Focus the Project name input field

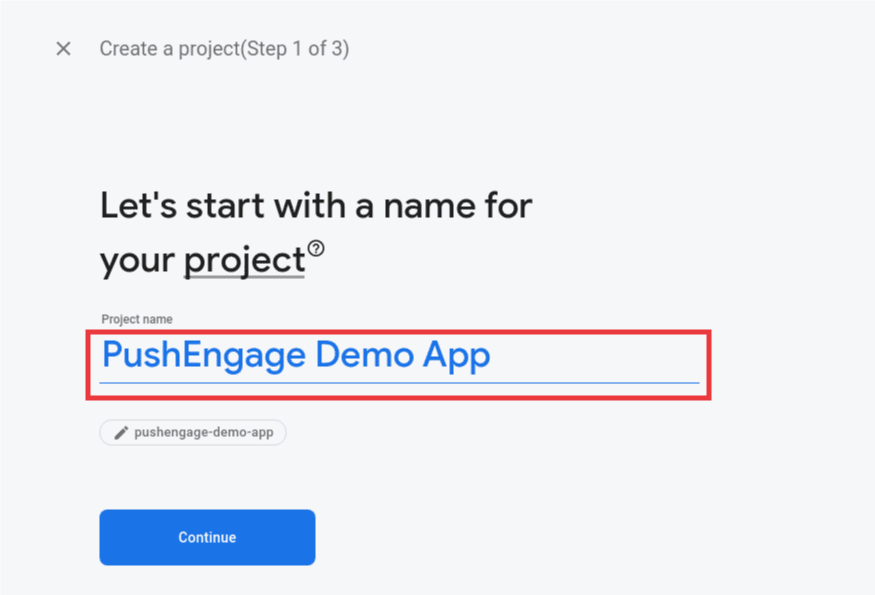tap(398, 356)
